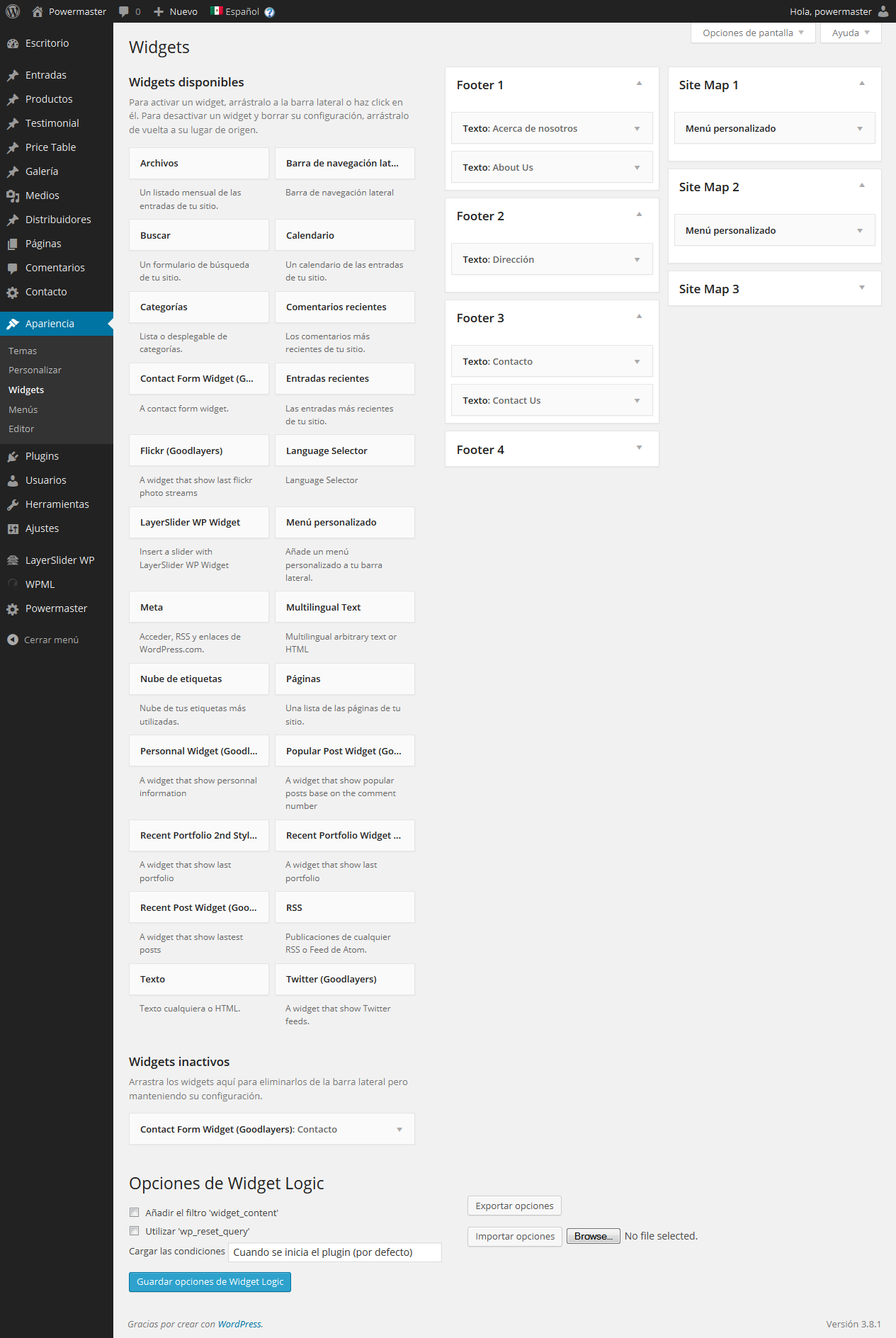Click the Price Table pin icon
The image size is (896, 1338).
[13, 147]
